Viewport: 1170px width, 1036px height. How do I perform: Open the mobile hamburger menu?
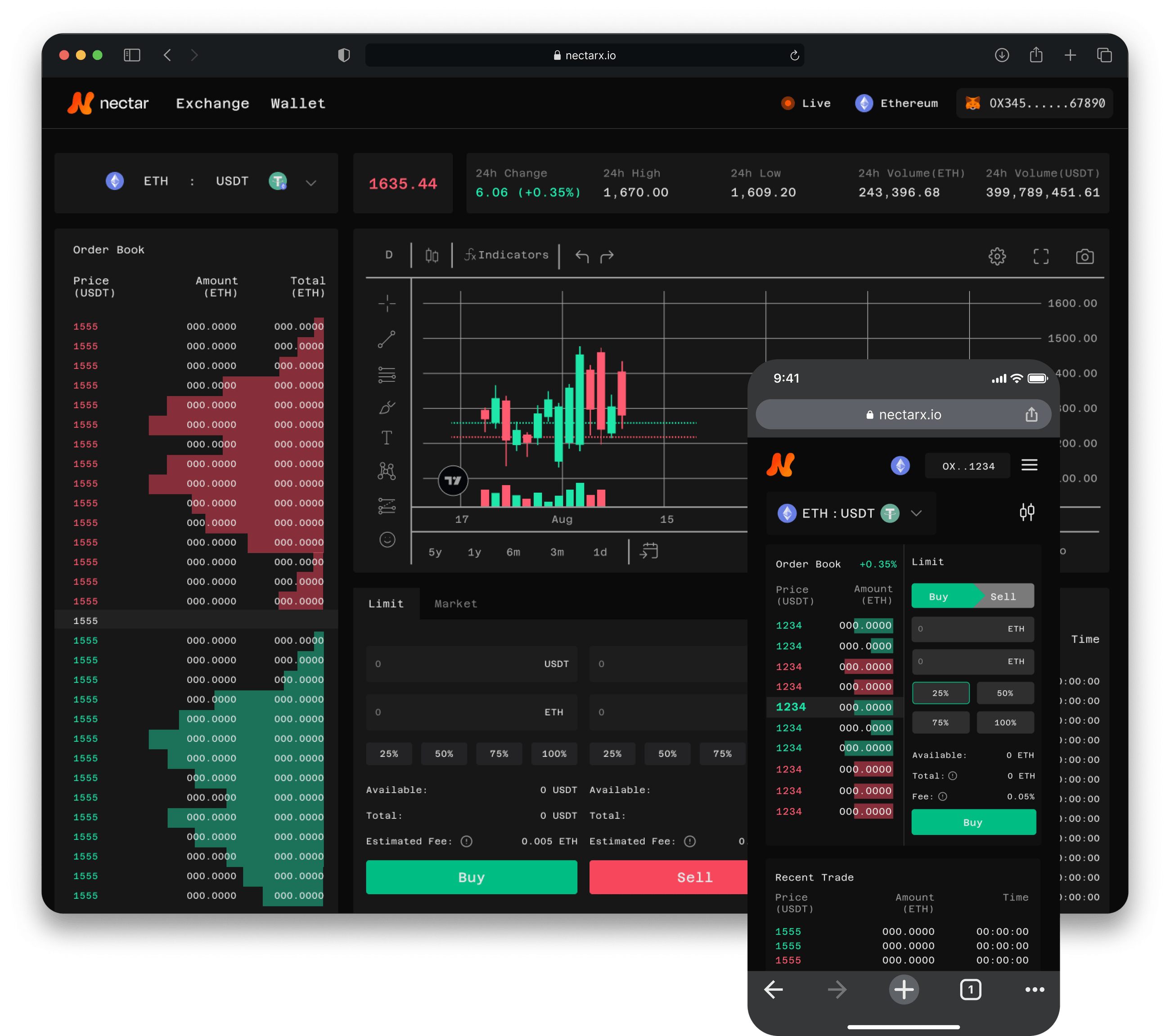[1029, 465]
